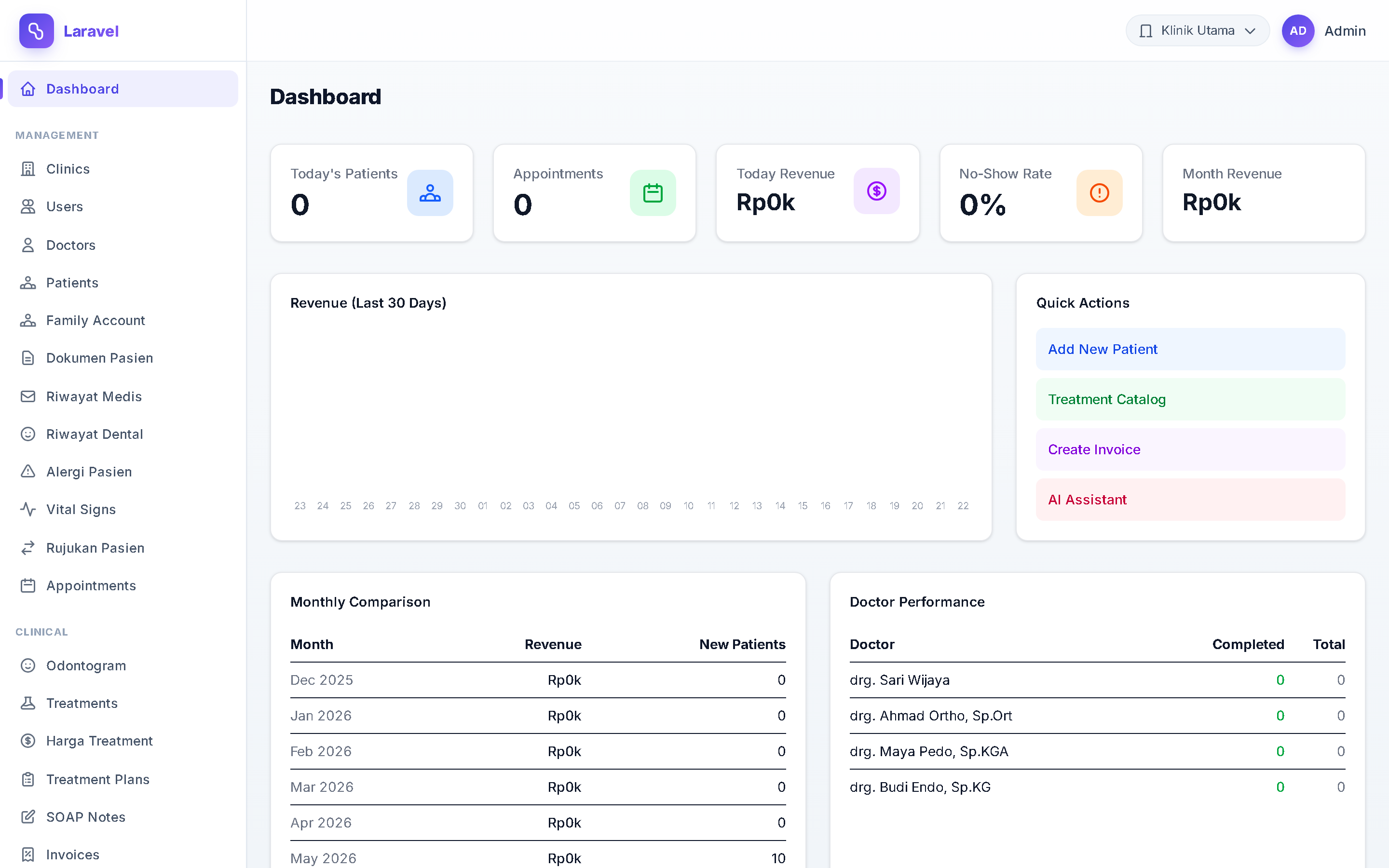
Task: Click chart axis label 01
Action: click(483, 506)
